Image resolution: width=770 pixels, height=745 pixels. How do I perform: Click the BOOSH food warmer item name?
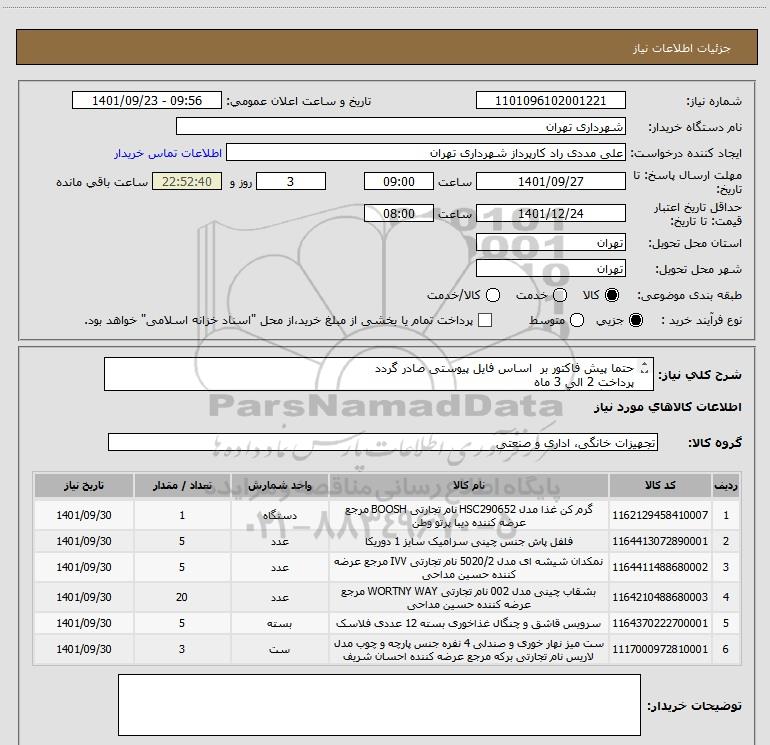coord(468,516)
